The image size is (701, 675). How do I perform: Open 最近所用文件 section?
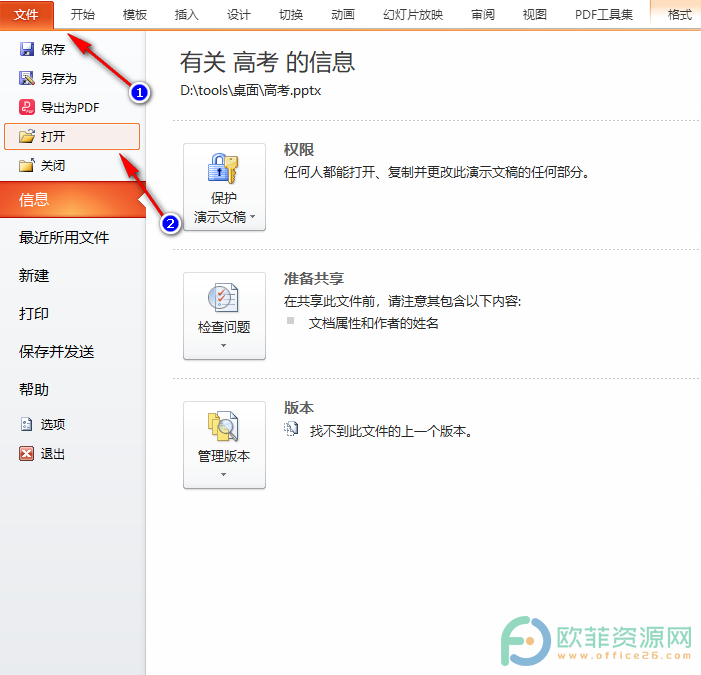pos(73,237)
